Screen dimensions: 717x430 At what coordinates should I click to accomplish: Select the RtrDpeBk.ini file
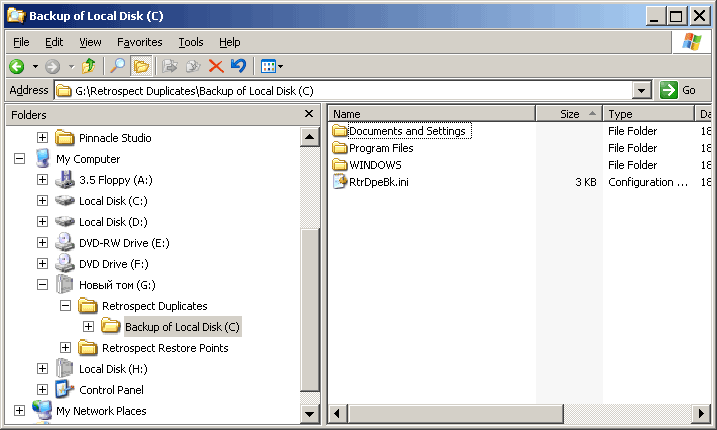[x=379, y=182]
